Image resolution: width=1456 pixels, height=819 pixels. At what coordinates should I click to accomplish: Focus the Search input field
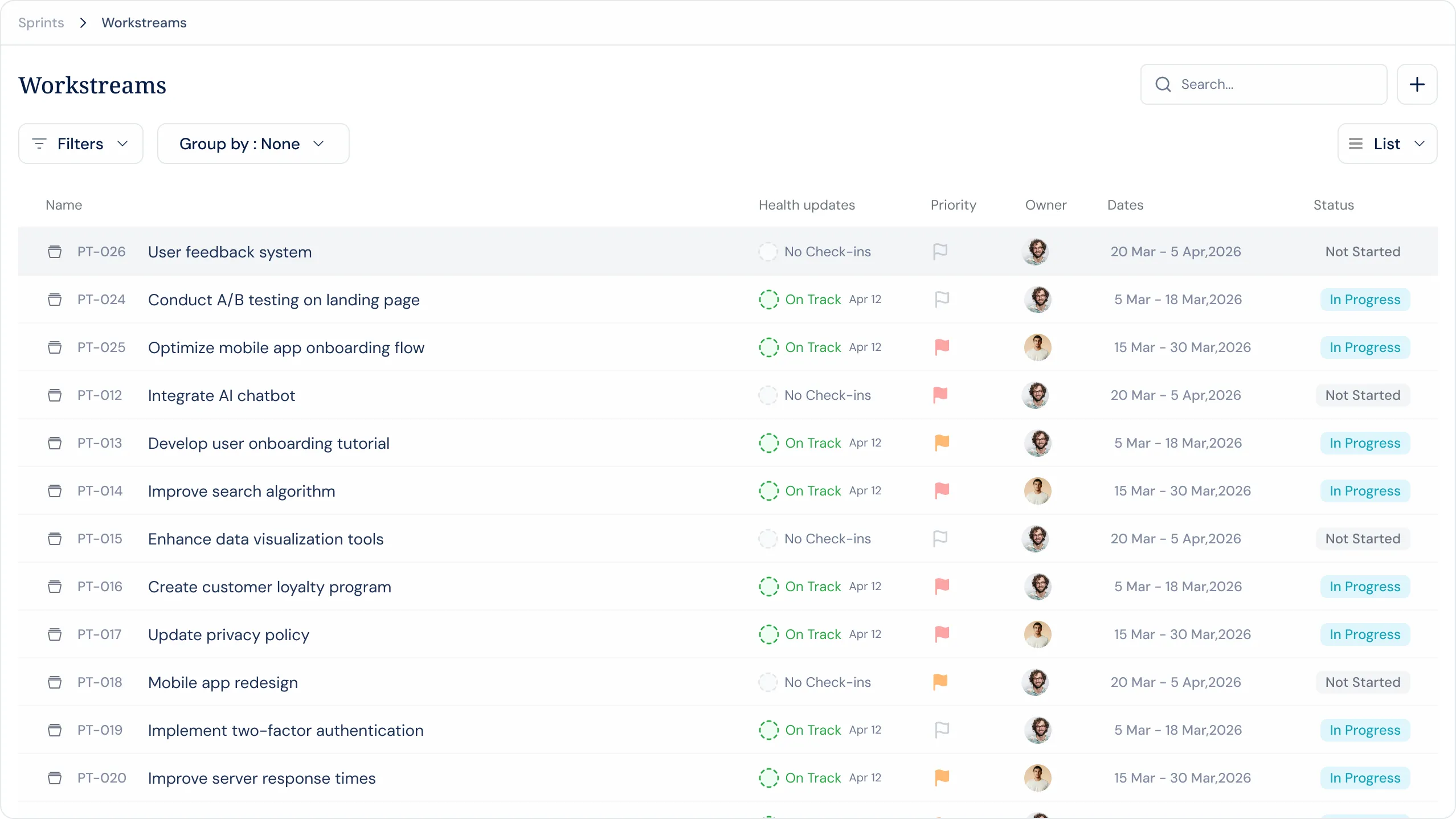click(1263, 84)
